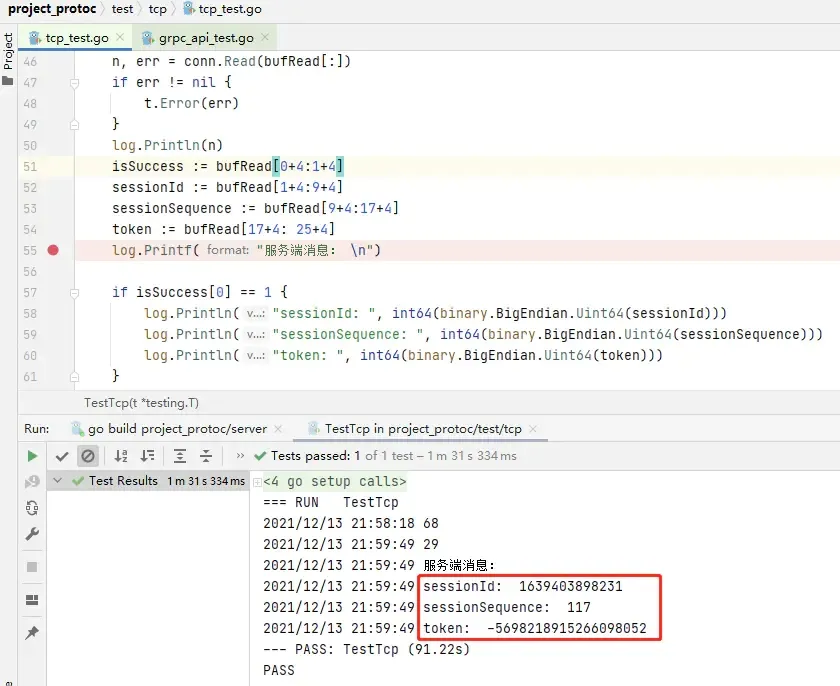Pin the Run tool window with the pin icon

pos(31,632)
